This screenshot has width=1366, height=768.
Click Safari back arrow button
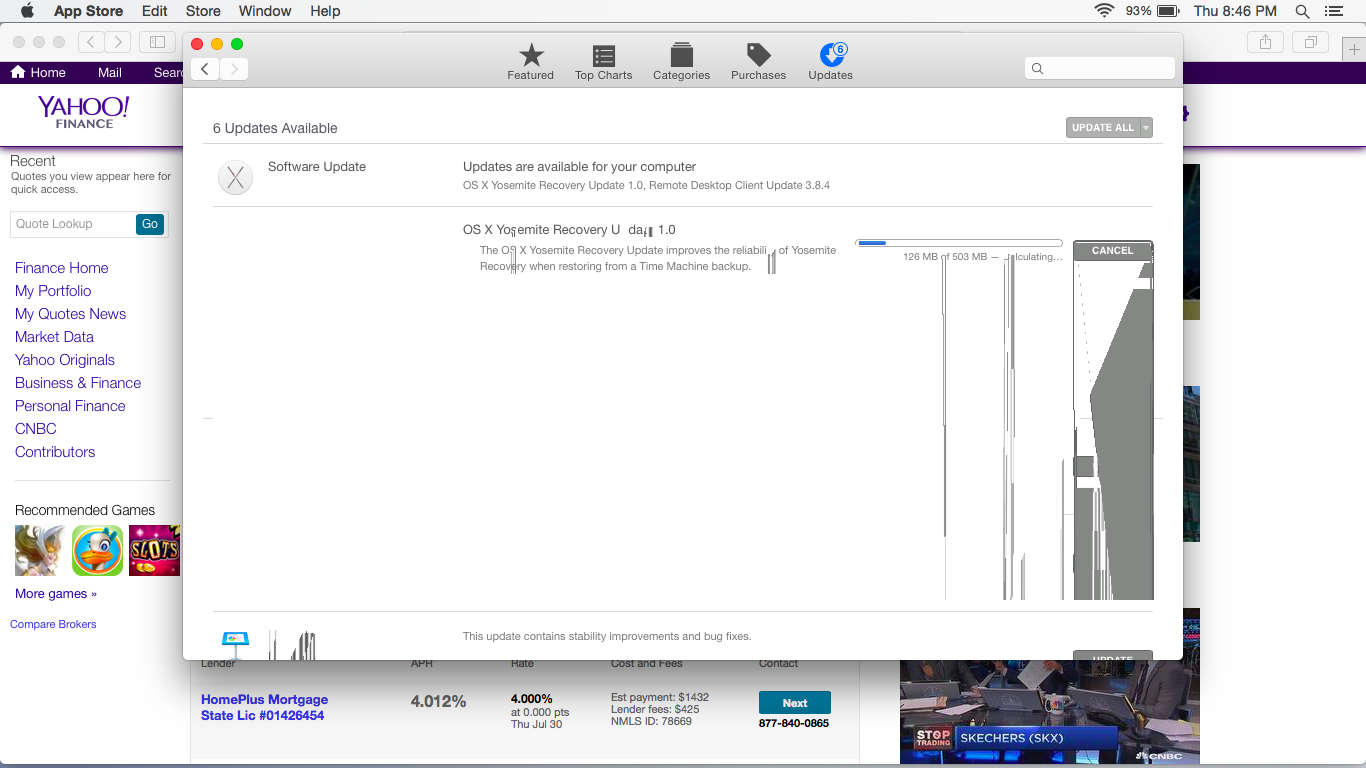(x=91, y=42)
